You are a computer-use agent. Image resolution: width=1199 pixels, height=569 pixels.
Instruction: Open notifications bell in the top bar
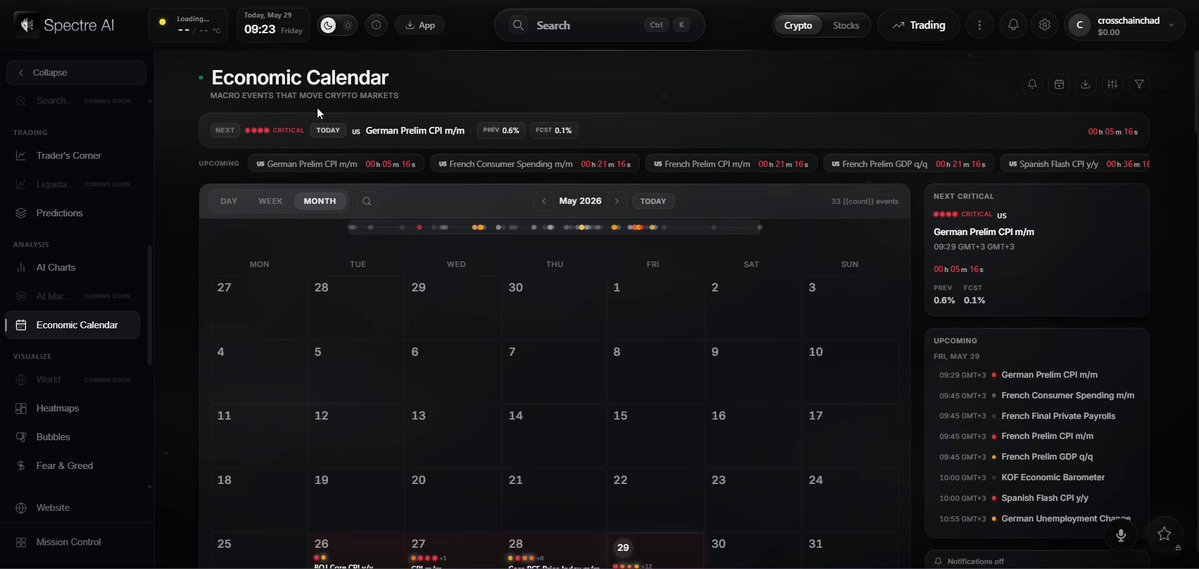(x=1013, y=25)
